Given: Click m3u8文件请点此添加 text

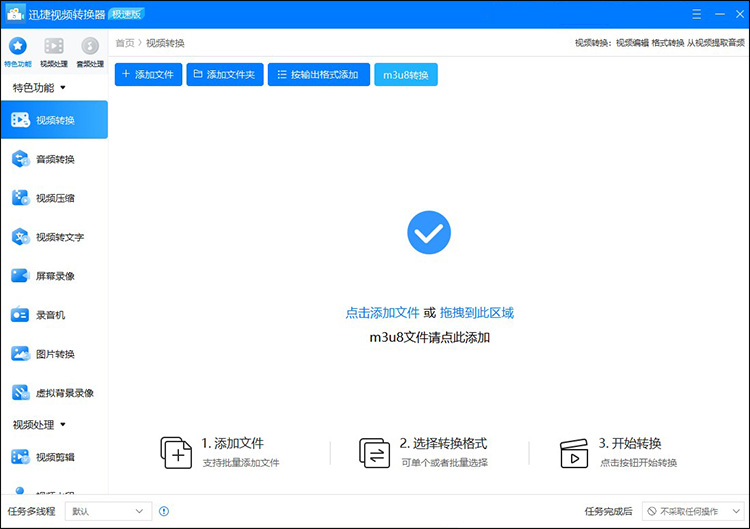Looking at the screenshot, I should 430,337.
